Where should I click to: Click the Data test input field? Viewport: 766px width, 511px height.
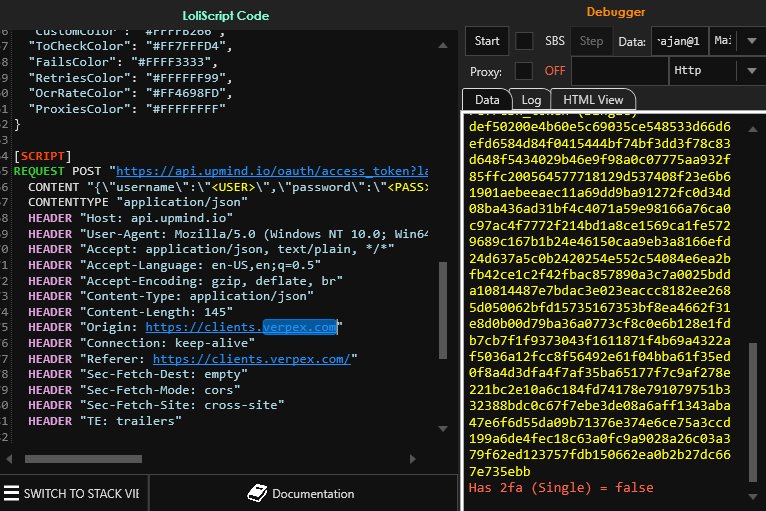[680, 41]
